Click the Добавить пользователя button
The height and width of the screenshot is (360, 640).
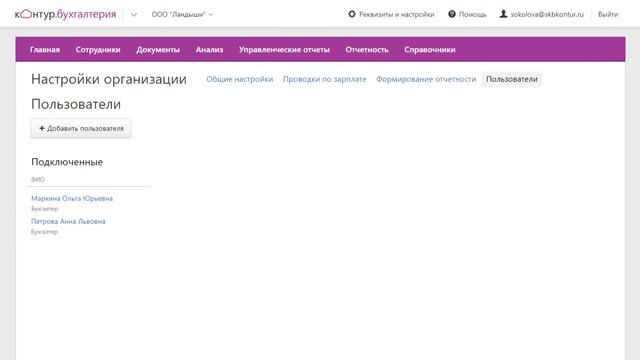[81, 128]
